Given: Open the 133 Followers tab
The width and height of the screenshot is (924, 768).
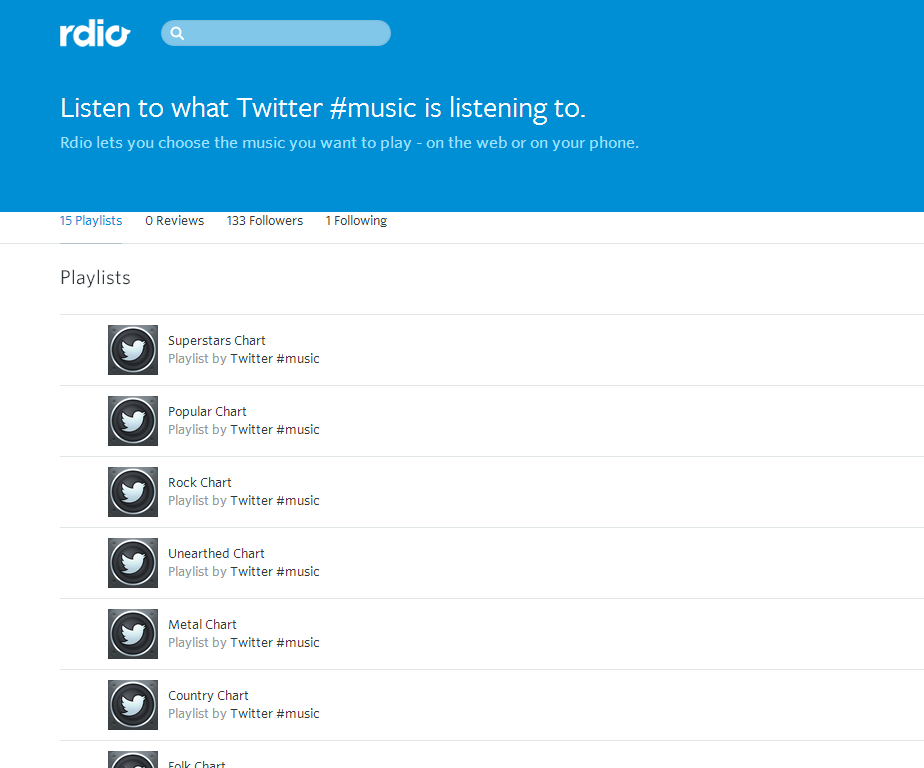Looking at the screenshot, I should click(265, 220).
